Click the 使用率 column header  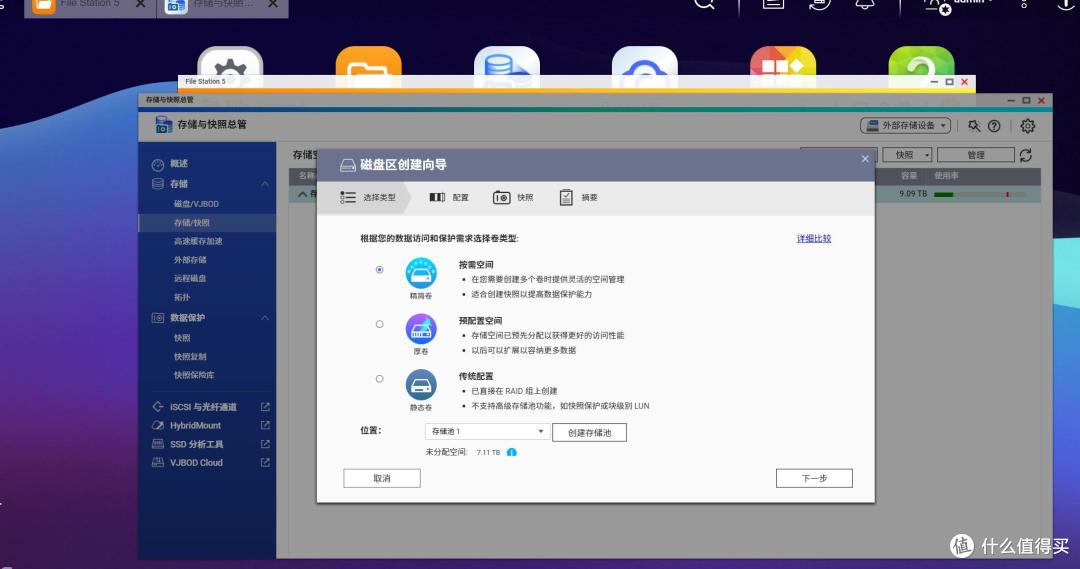coord(946,176)
